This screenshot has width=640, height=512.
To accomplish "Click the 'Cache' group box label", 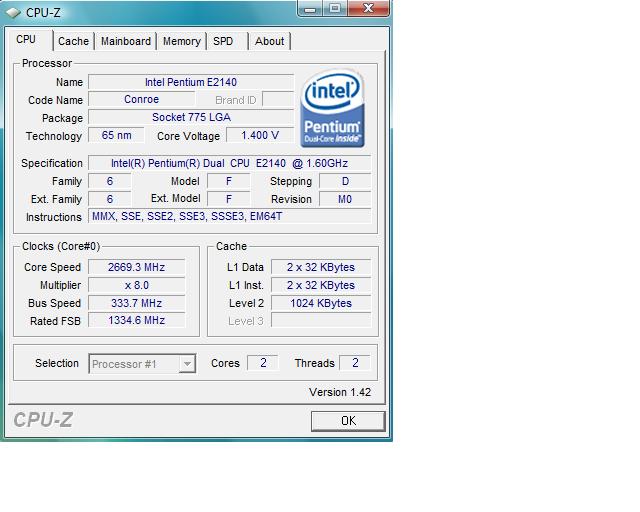I will (x=231, y=246).
